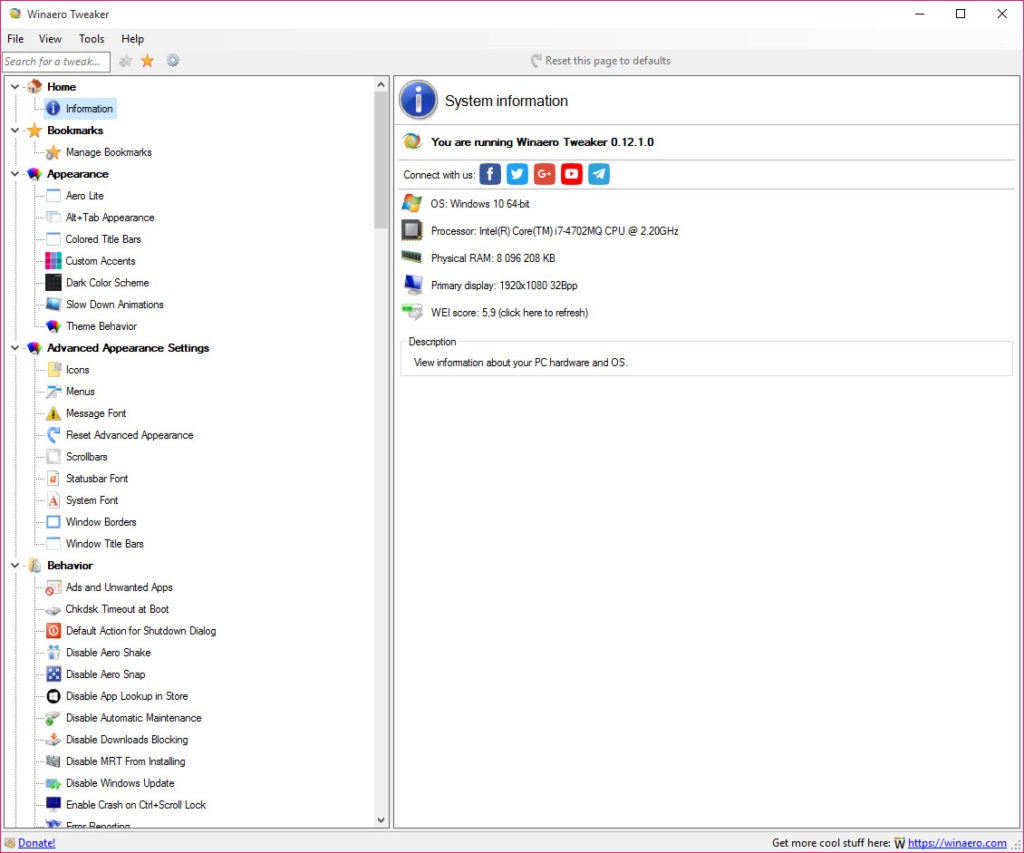Click the Enable Crash on Ctrl+Scroll Lock icon
This screenshot has width=1024, height=853.
pos(53,805)
